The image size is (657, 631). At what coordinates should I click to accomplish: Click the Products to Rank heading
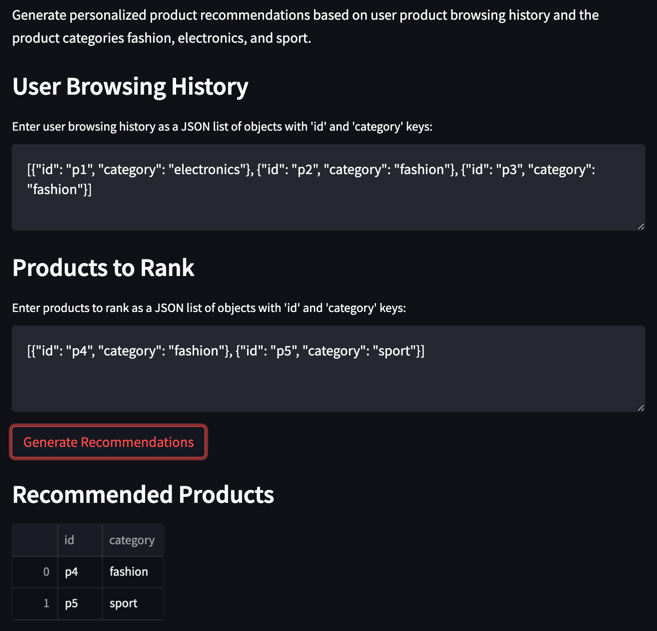click(103, 268)
